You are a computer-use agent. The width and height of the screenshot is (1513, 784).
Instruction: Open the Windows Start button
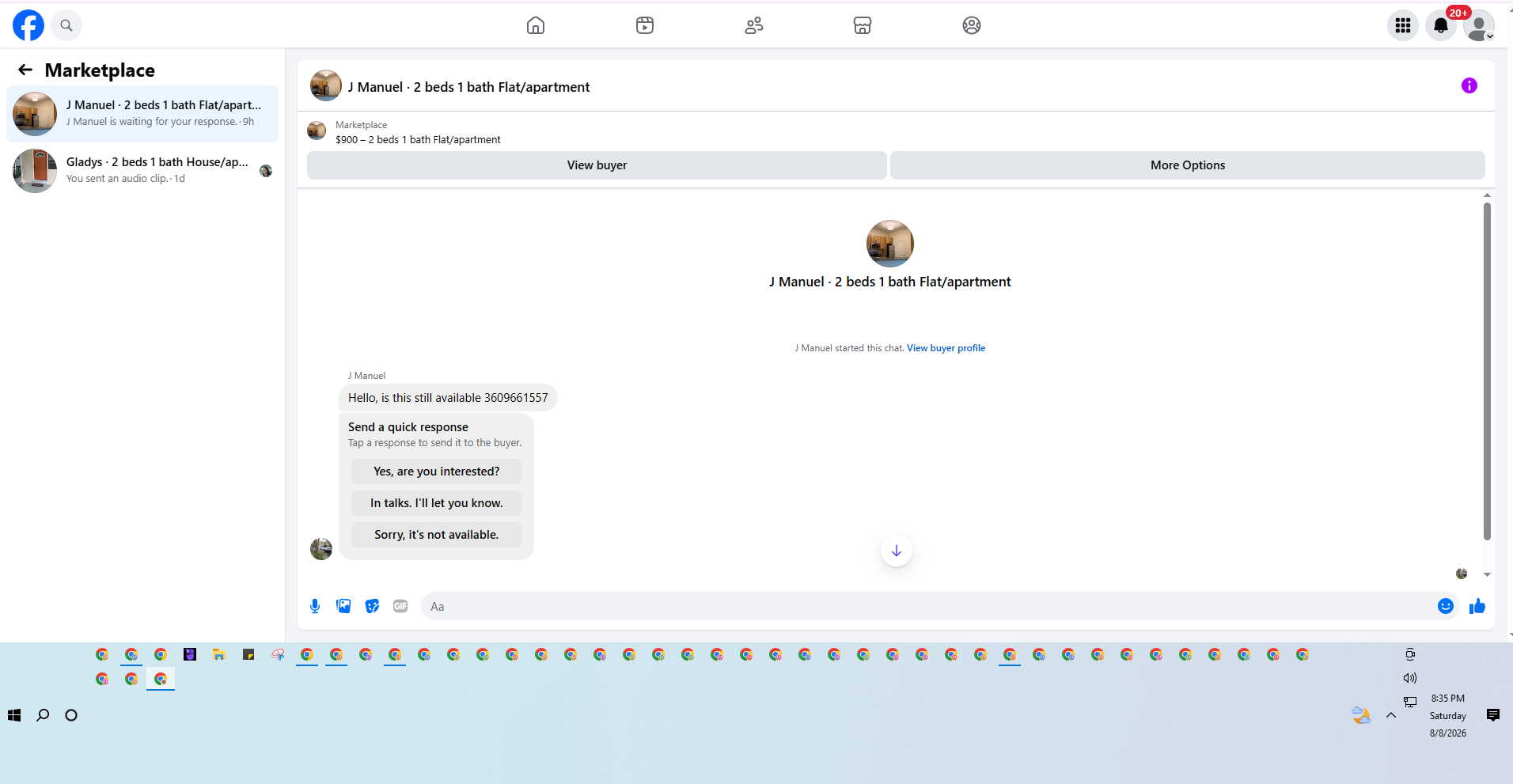point(14,715)
